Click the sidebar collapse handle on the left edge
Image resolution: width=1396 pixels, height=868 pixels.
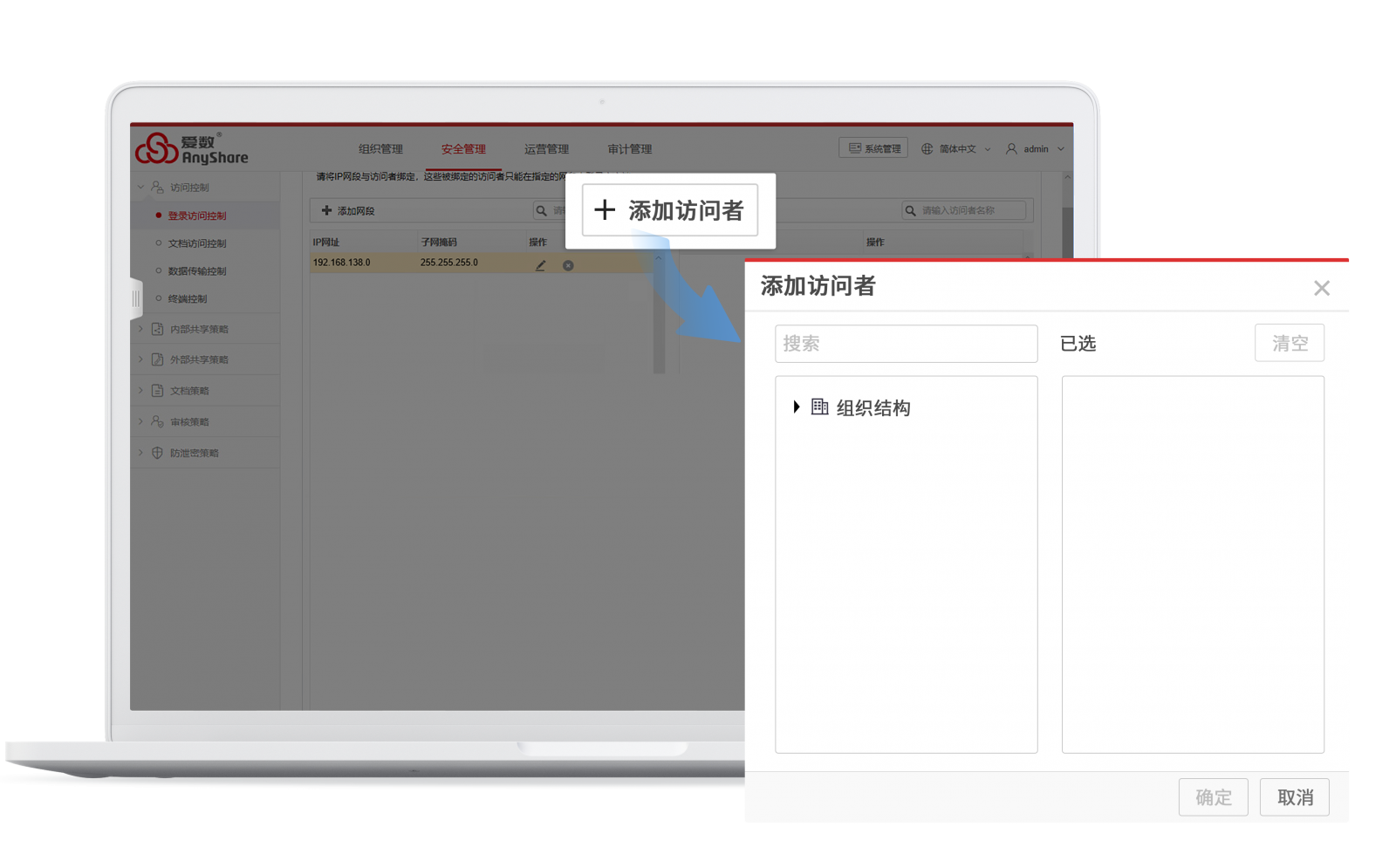[135, 299]
